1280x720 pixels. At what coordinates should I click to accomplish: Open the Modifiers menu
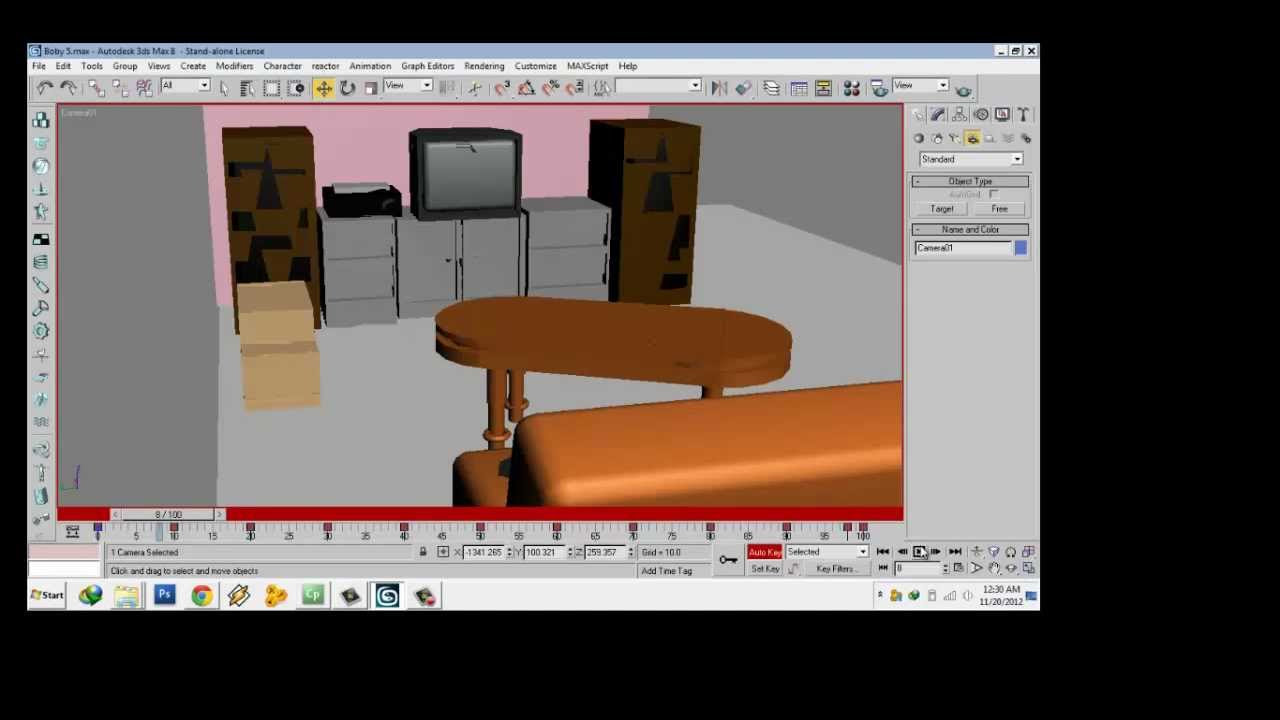point(234,66)
